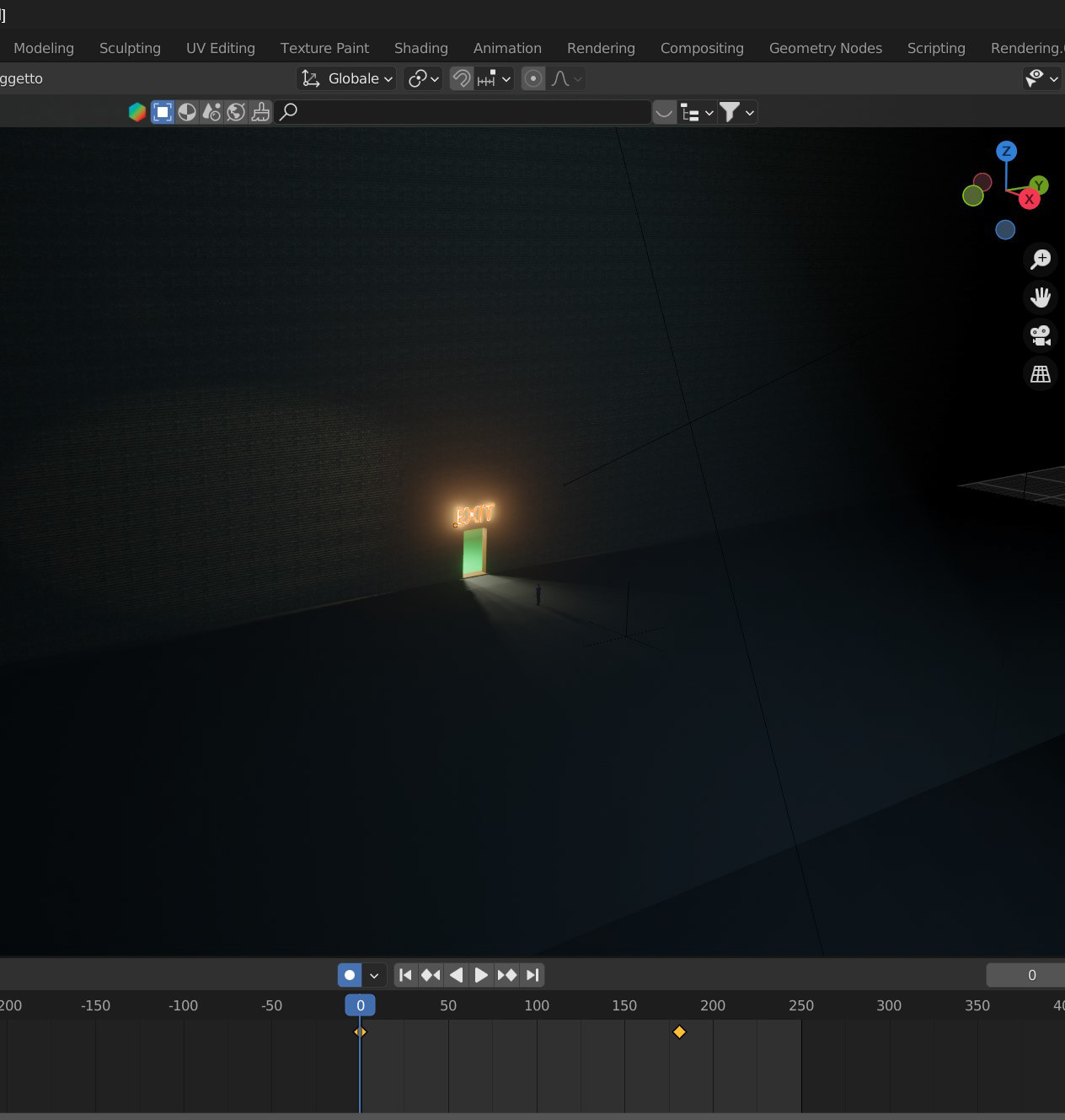The height and width of the screenshot is (1120, 1065).
Task: Jump to the next keyframe
Action: coord(506,975)
